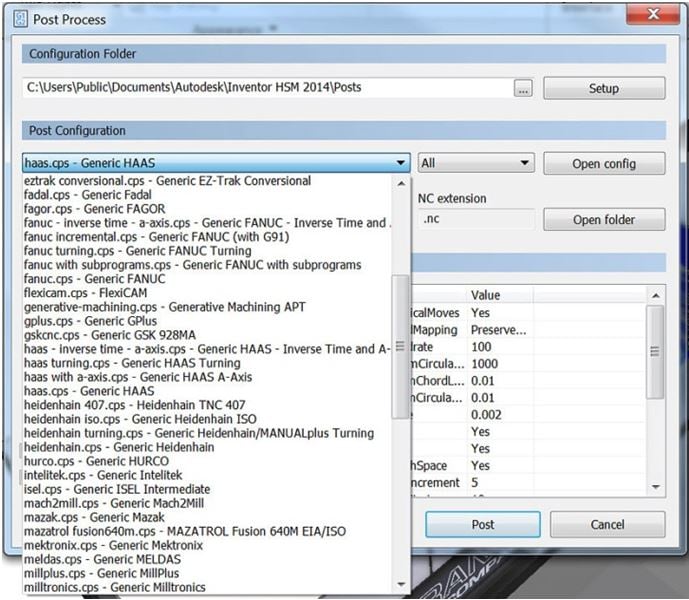The image size is (689, 600).
Task: Cancel the post process dialog
Action: (x=607, y=524)
